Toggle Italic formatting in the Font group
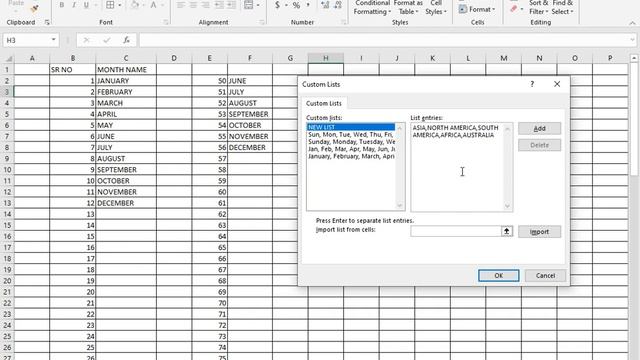This screenshot has width=640, height=360. coord(74,5)
